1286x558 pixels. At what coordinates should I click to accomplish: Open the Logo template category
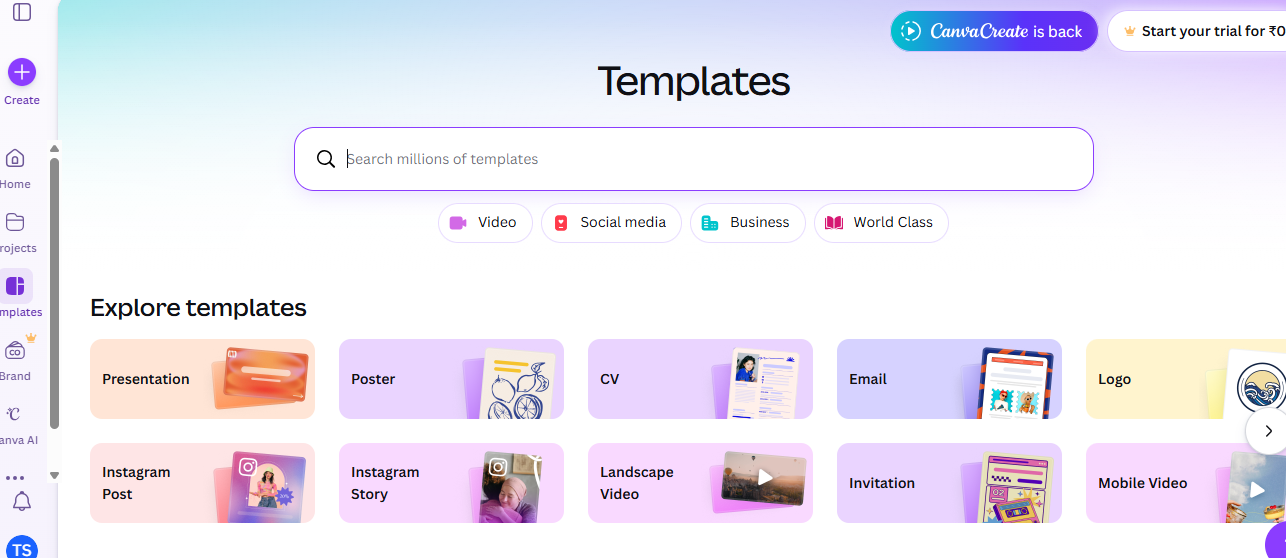tap(1186, 379)
